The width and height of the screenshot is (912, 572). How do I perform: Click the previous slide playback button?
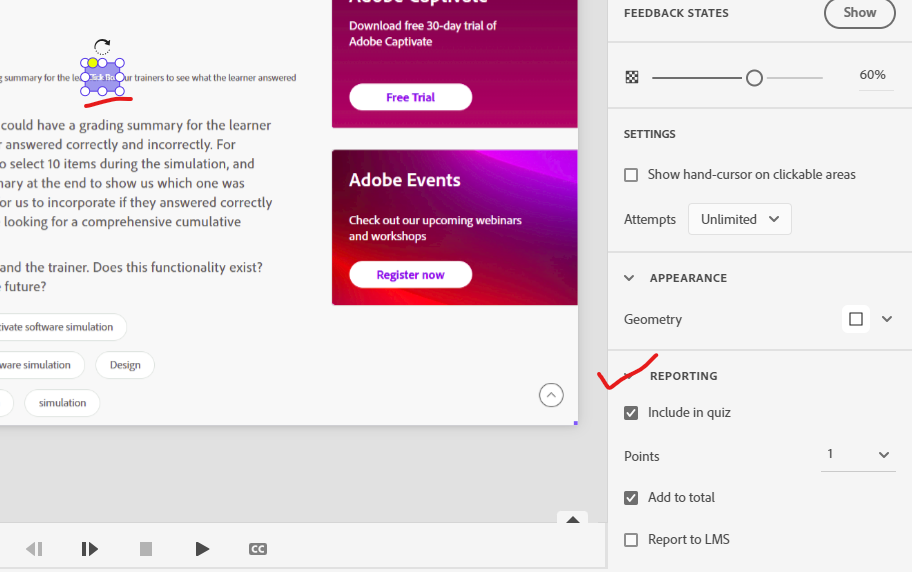(34, 549)
